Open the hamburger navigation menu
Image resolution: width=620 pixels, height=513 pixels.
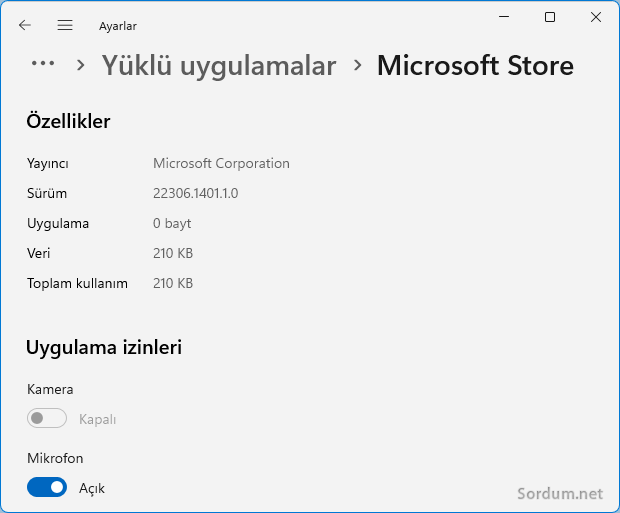65,25
